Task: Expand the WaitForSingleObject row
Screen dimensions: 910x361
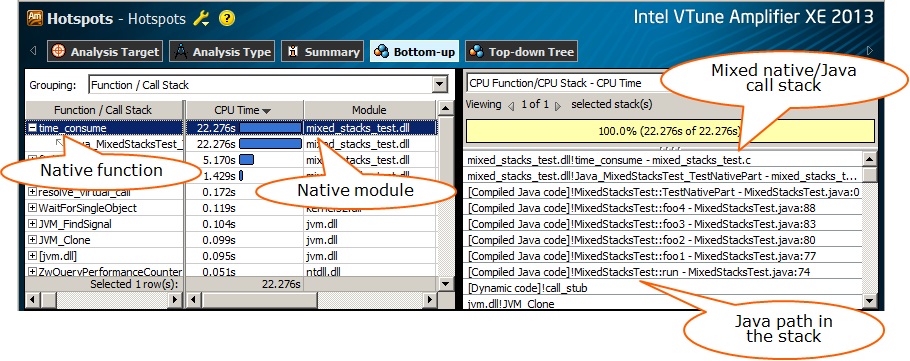Action: point(33,208)
